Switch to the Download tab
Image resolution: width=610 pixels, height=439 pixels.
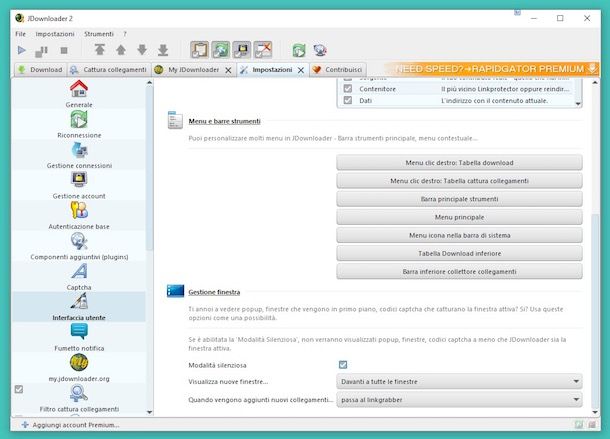point(40,70)
